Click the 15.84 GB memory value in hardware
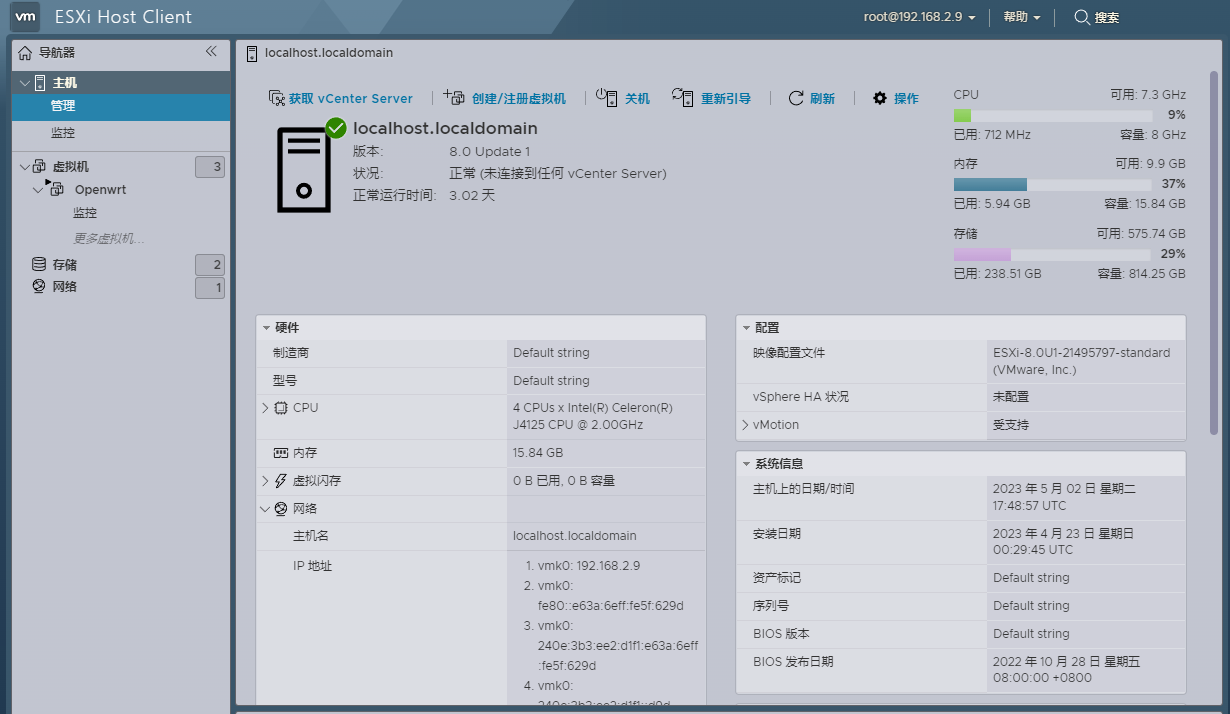Viewport: 1230px width, 714px height. click(538, 453)
